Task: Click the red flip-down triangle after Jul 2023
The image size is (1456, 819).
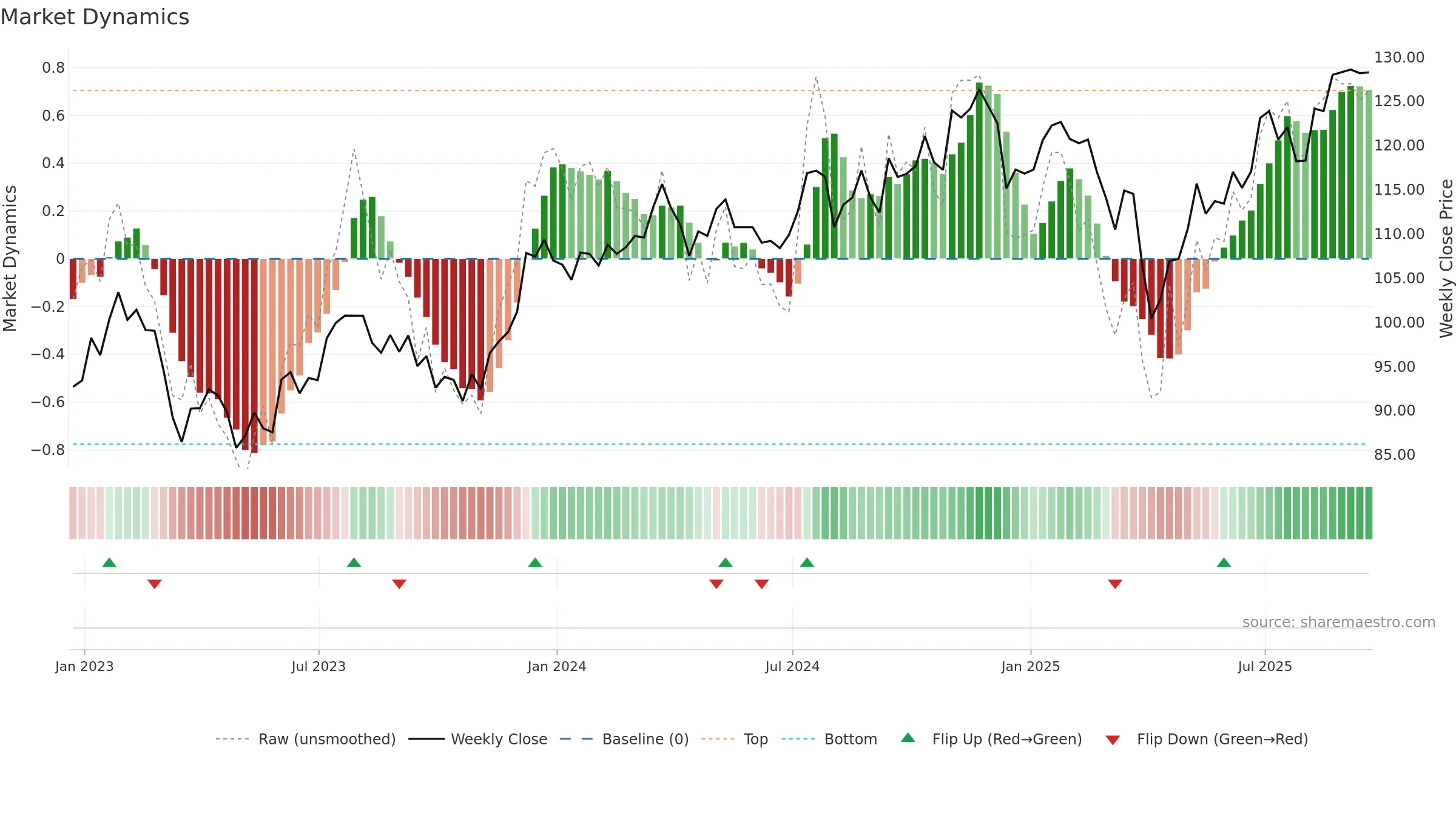Action: click(x=399, y=584)
